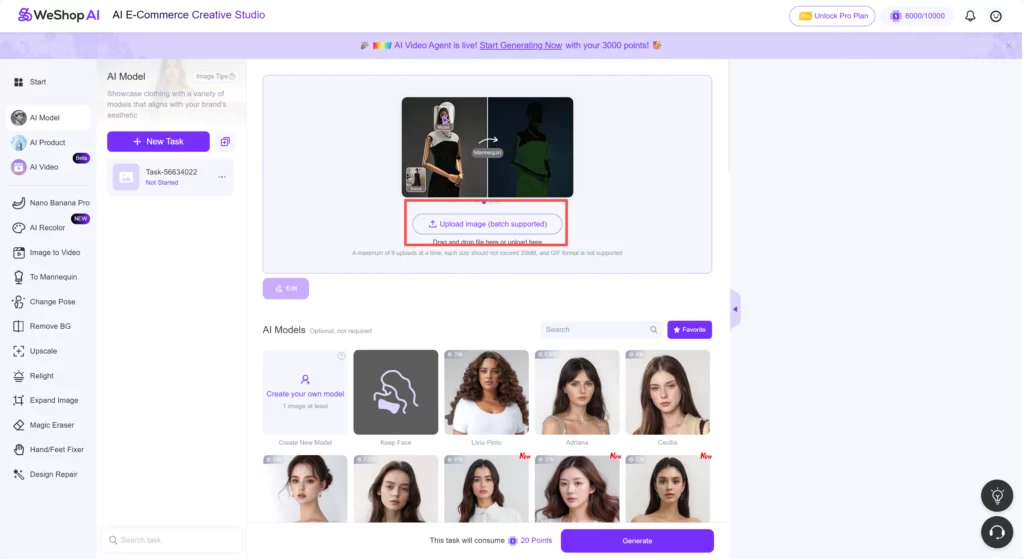Collapse the right side panel arrow
The width and height of the screenshot is (1024, 559).
735,309
